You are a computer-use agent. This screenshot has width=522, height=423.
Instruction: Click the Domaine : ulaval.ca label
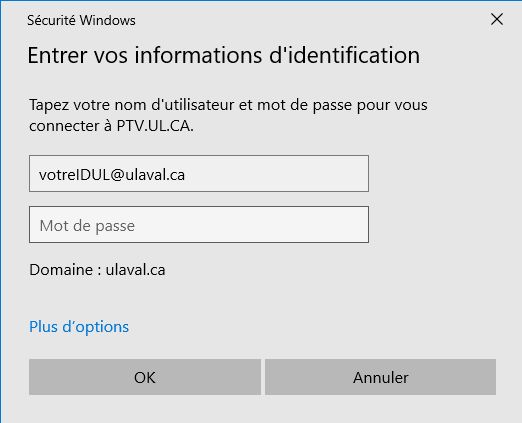tap(97, 270)
